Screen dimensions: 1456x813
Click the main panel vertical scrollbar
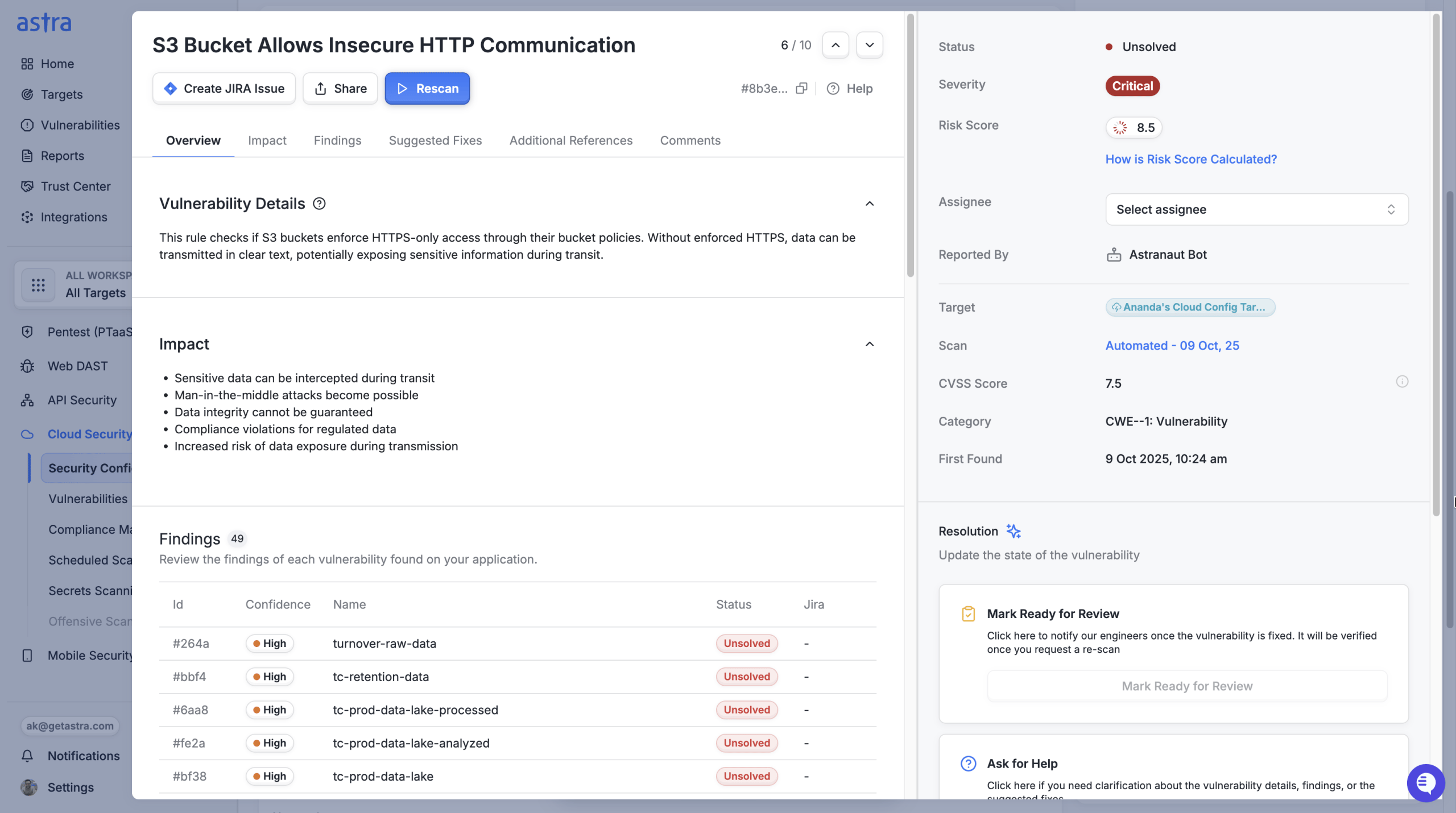tap(911, 145)
